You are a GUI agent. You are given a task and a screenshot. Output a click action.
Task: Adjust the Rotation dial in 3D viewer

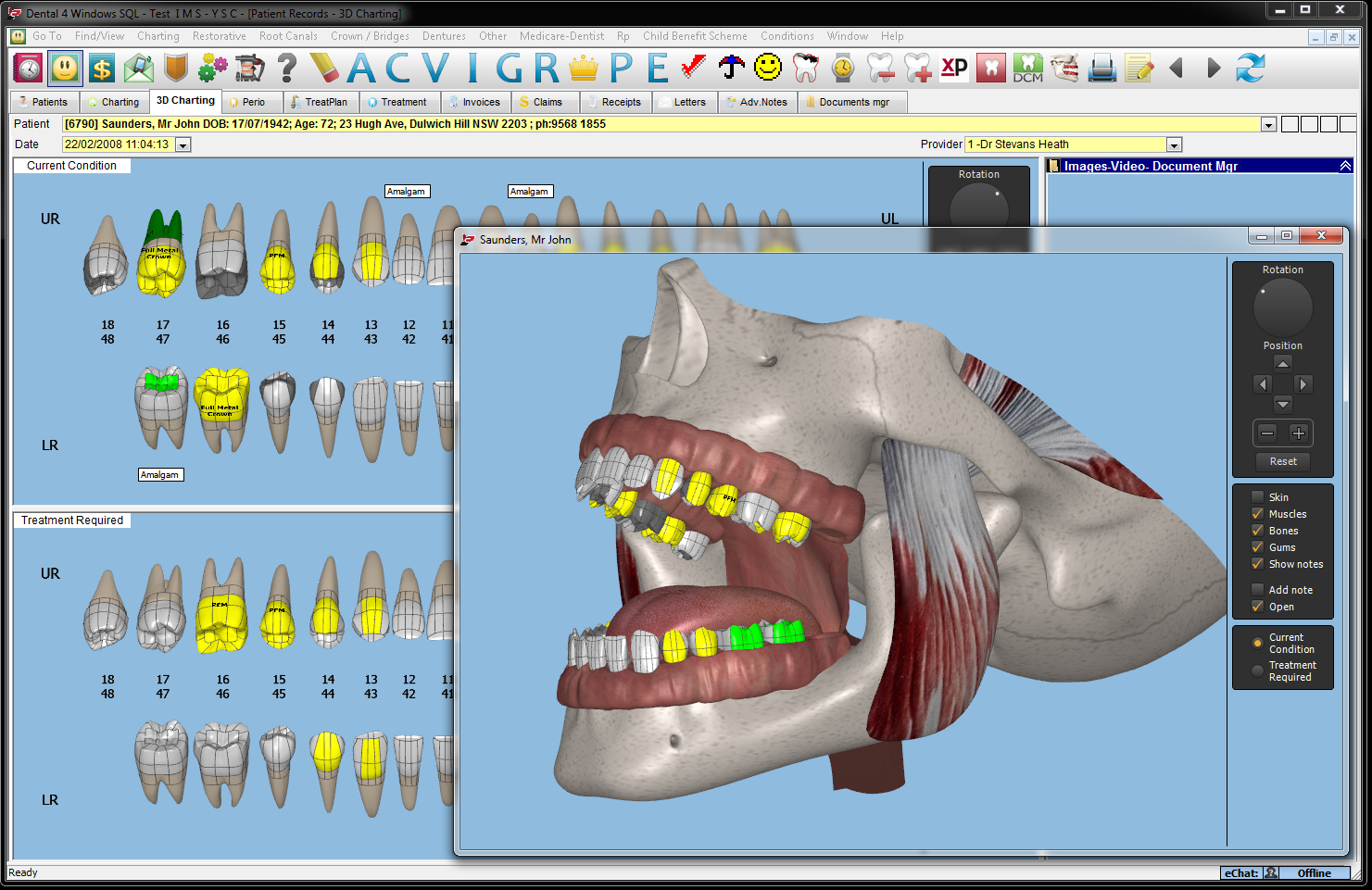1282,307
